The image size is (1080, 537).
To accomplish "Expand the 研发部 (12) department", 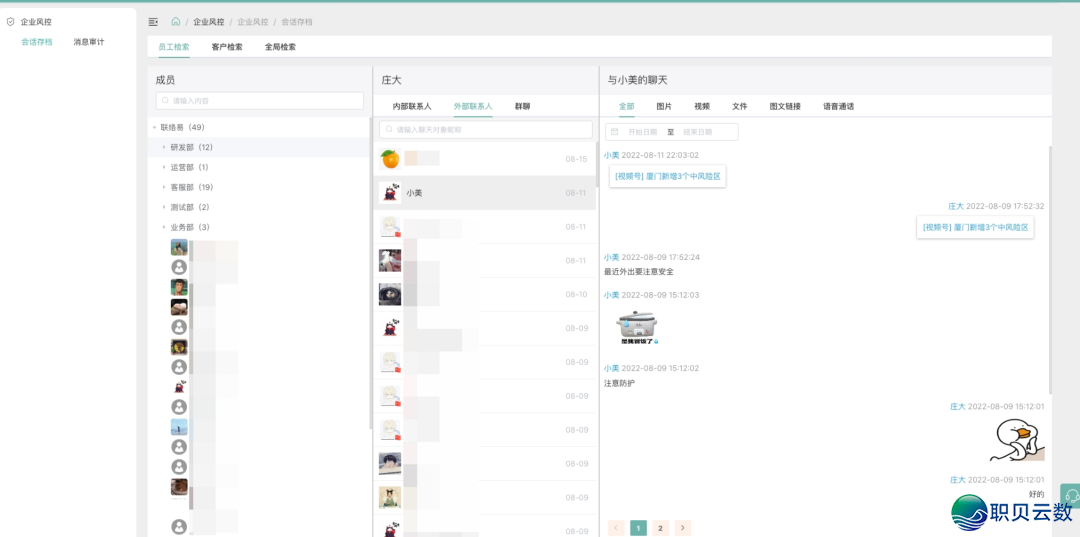I will point(164,147).
